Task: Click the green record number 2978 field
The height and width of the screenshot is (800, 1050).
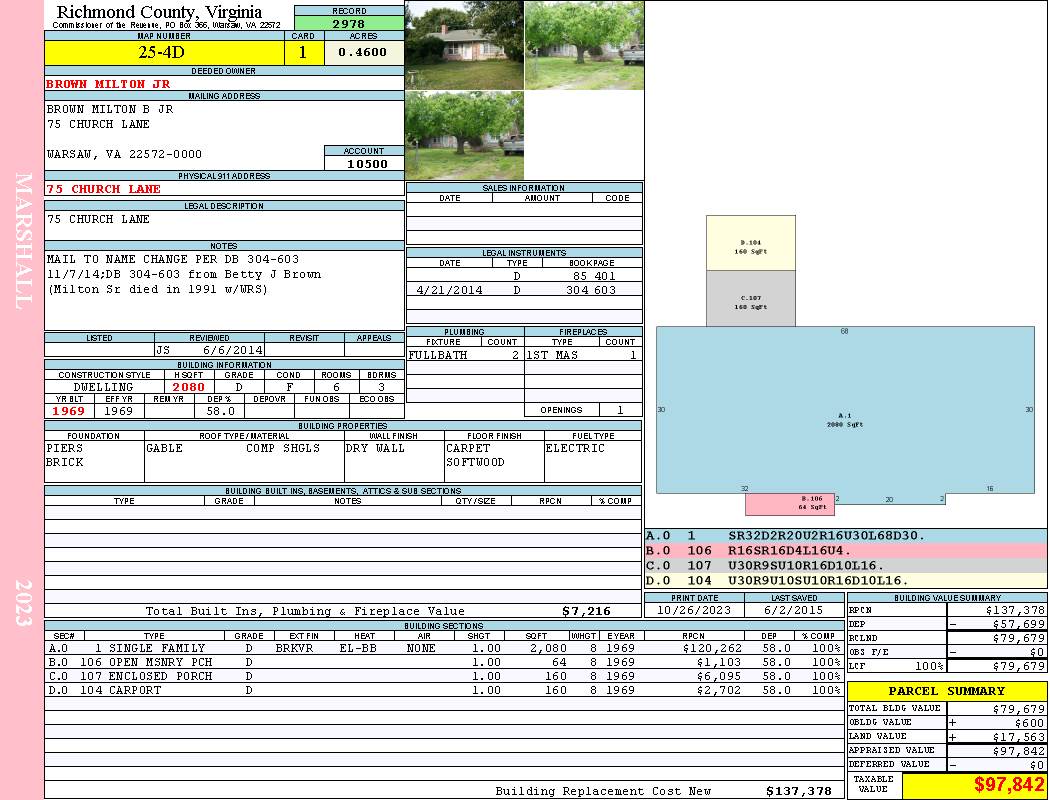Action: pyautogui.click(x=349, y=24)
